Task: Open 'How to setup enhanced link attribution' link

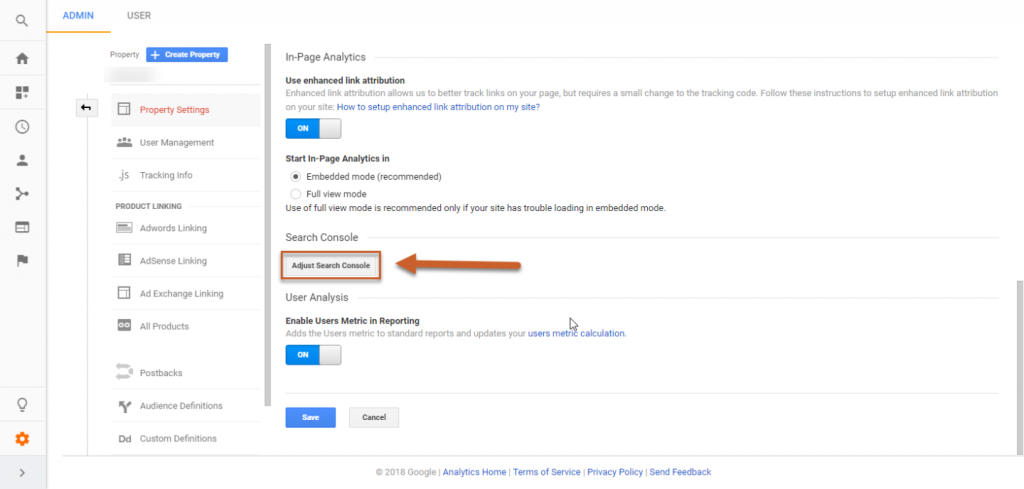Action: (438, 106)
